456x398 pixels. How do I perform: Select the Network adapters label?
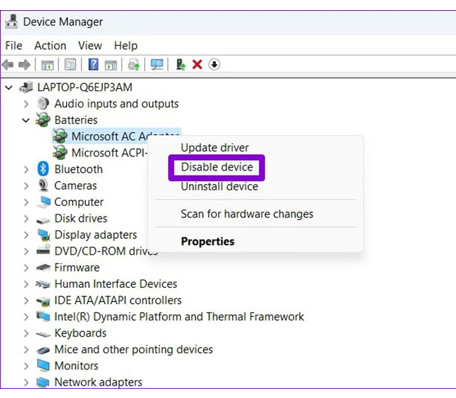point(98,382)
